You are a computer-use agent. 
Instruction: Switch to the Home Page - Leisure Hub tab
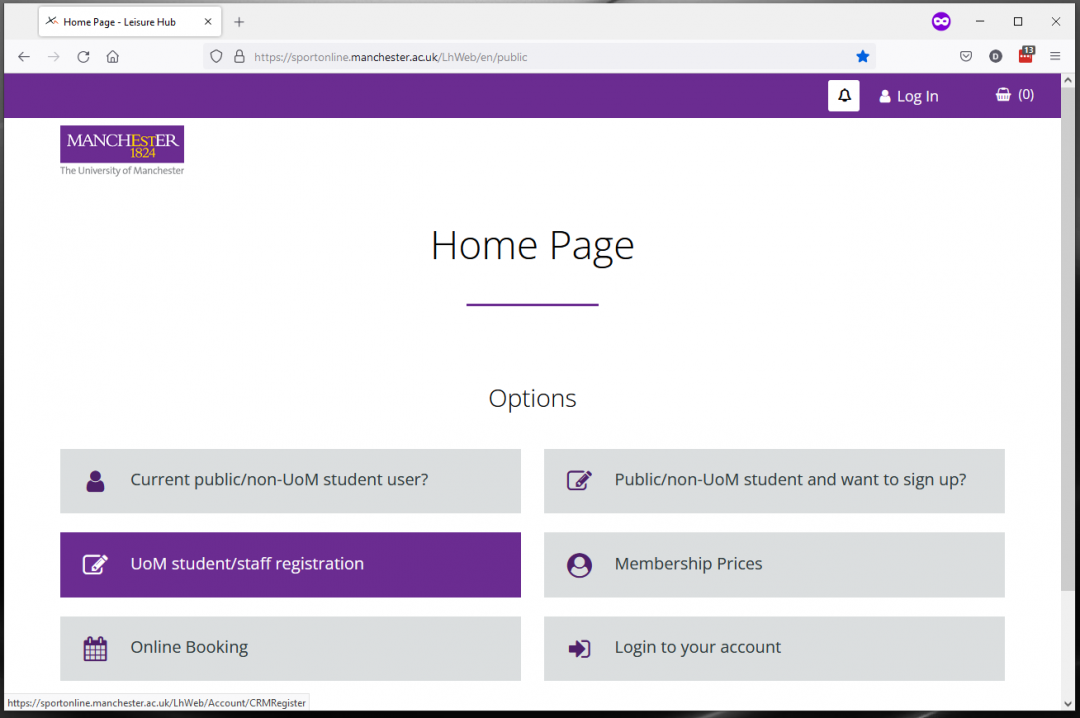[x=120, y=21]
